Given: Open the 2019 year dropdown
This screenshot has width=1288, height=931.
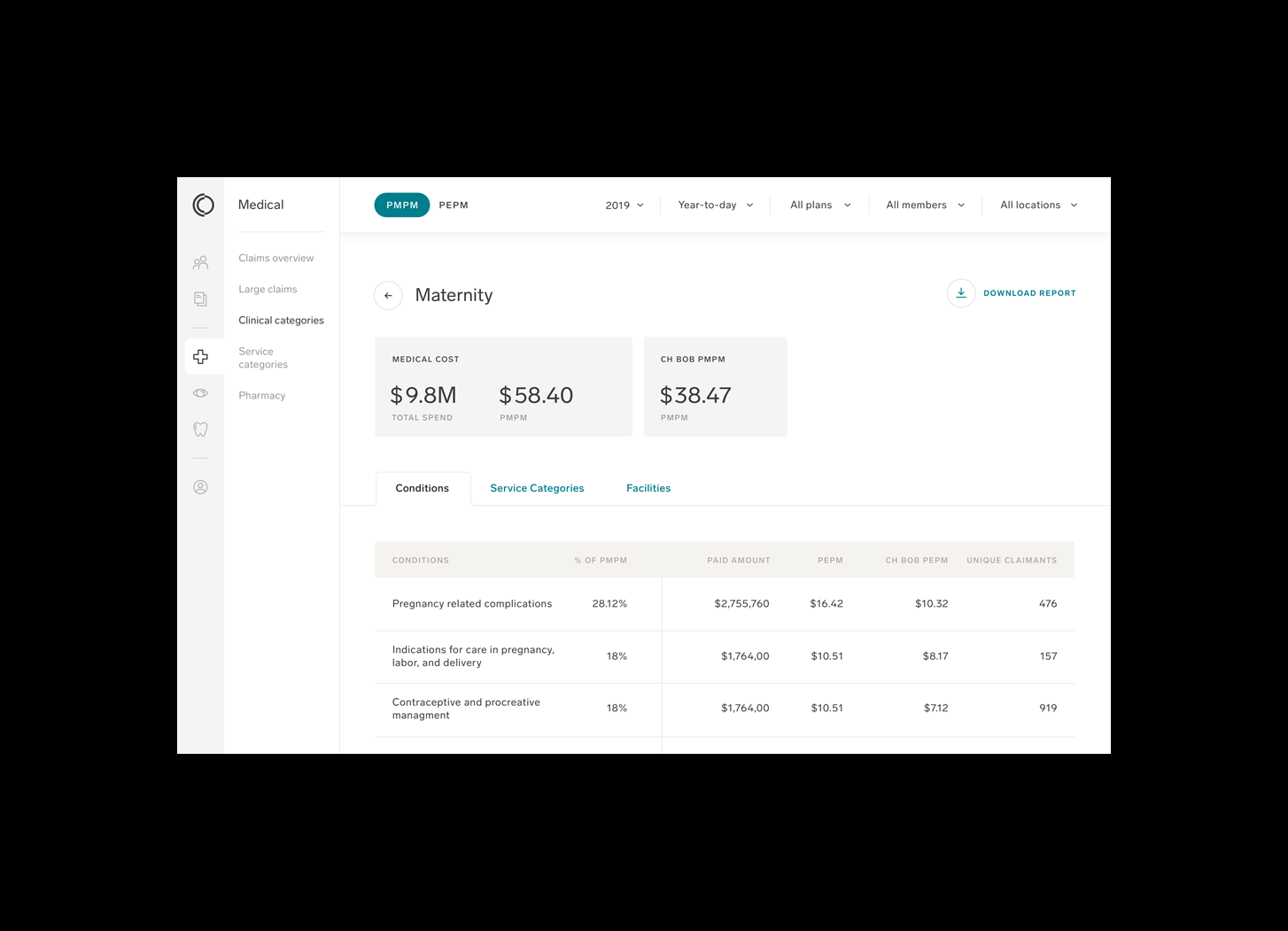Looking at the screenshot, I should [x=625, y=206].
